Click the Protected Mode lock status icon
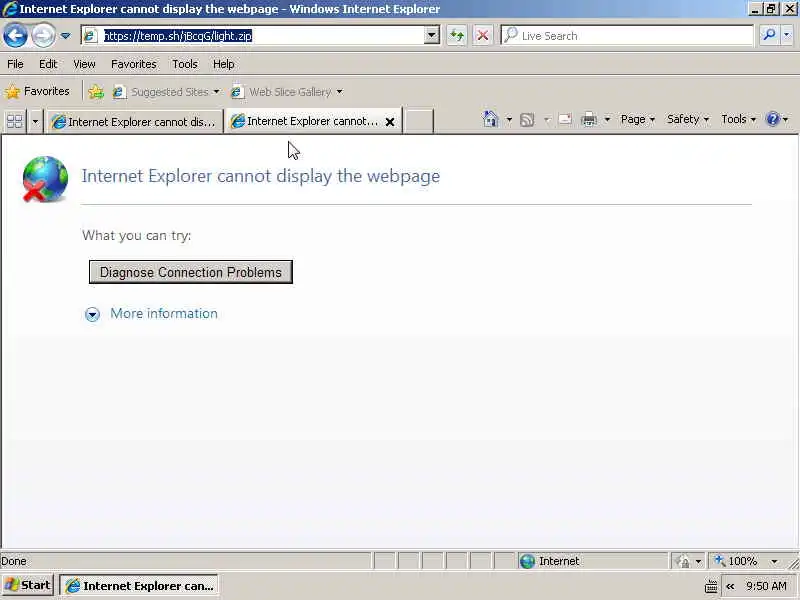This screenshot has width=800, height=600. click(x=683, y=561)
